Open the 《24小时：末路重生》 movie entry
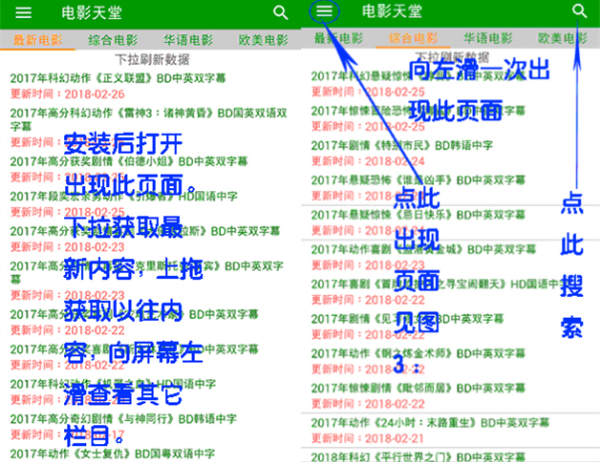The image size is (601, 462). 430,423
